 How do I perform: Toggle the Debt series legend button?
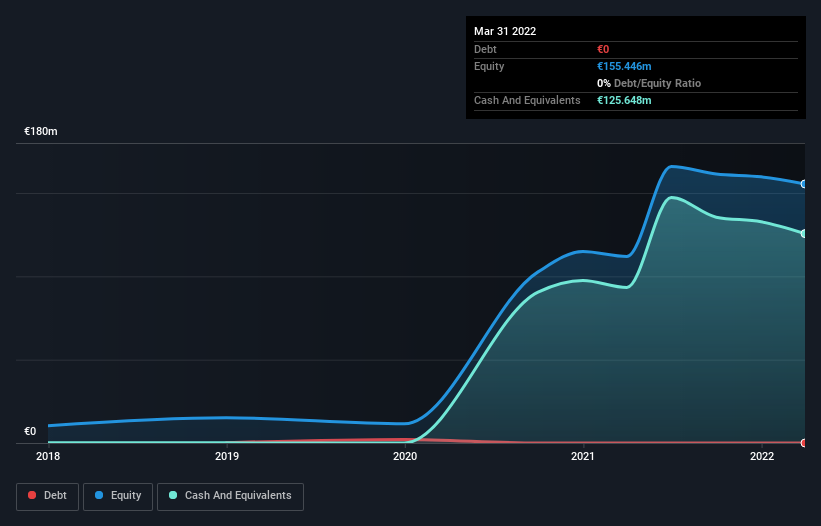[x=47, y=496]
